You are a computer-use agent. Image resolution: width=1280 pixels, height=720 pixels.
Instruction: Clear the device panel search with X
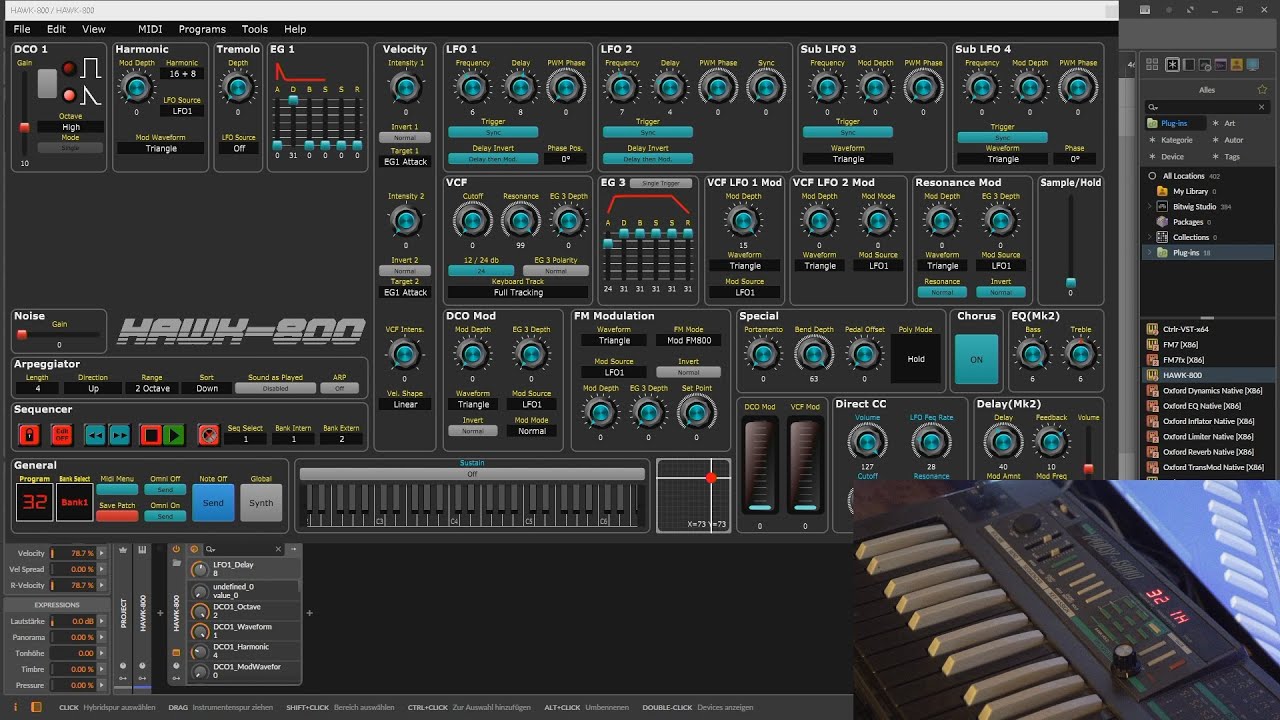click(278, 549)
